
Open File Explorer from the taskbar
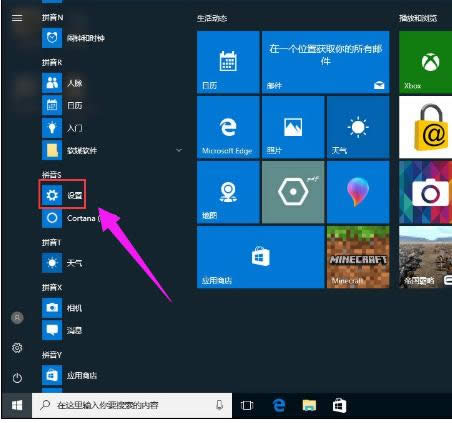[309, 405]
